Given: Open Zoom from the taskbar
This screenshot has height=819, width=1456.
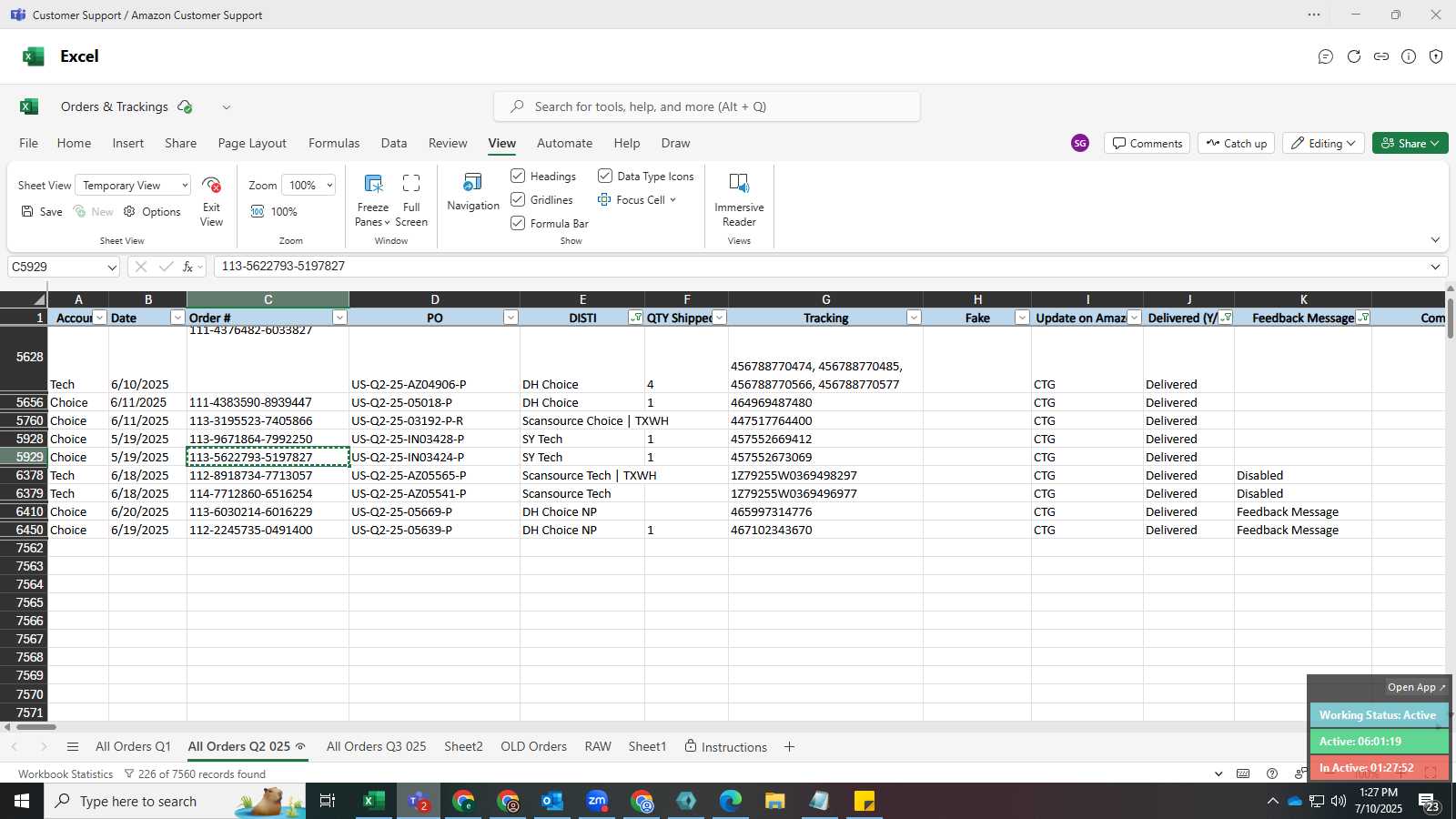Looking at the screenshot, I should click(x=597, y=801).
